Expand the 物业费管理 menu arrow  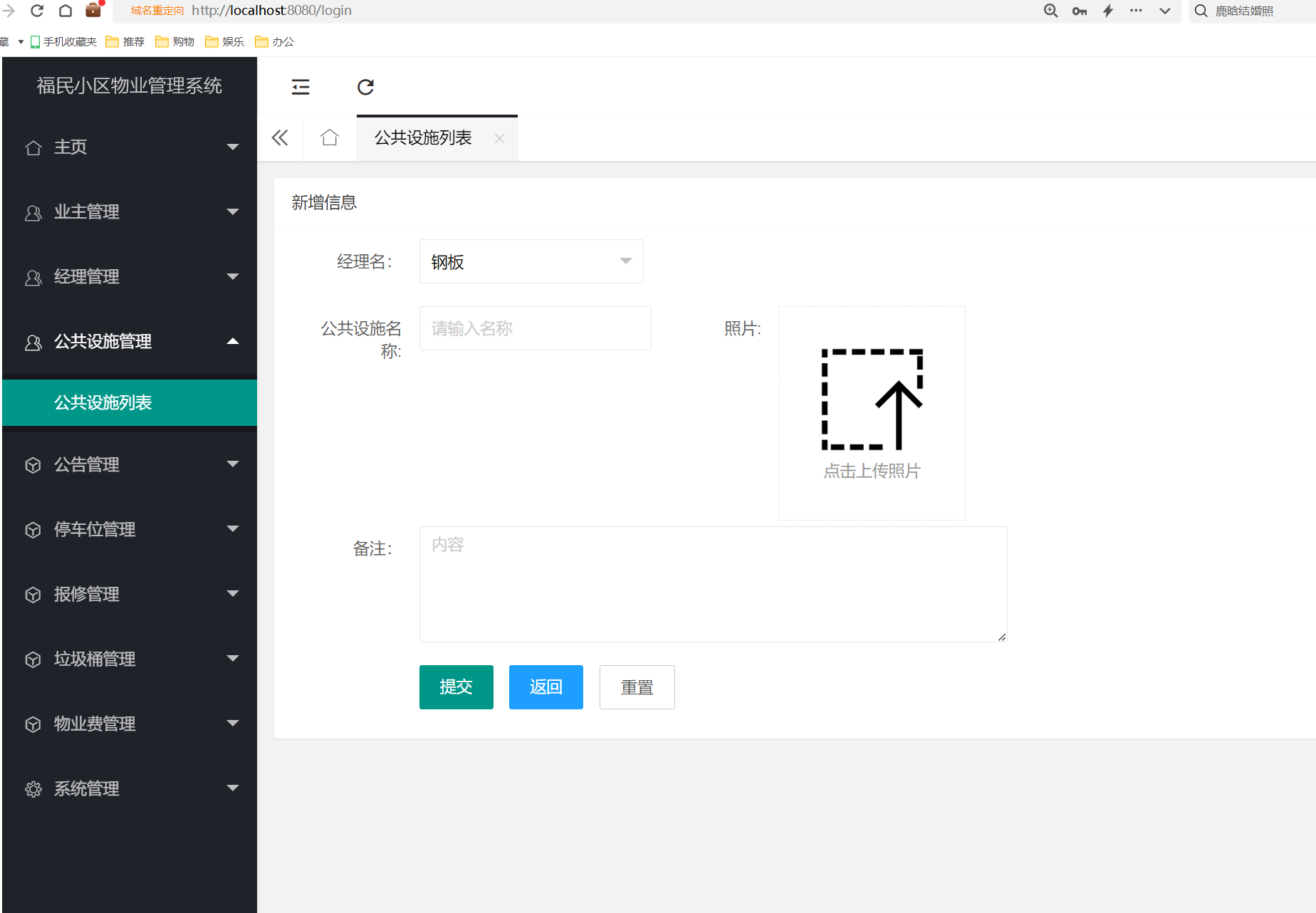click(232, 723)
